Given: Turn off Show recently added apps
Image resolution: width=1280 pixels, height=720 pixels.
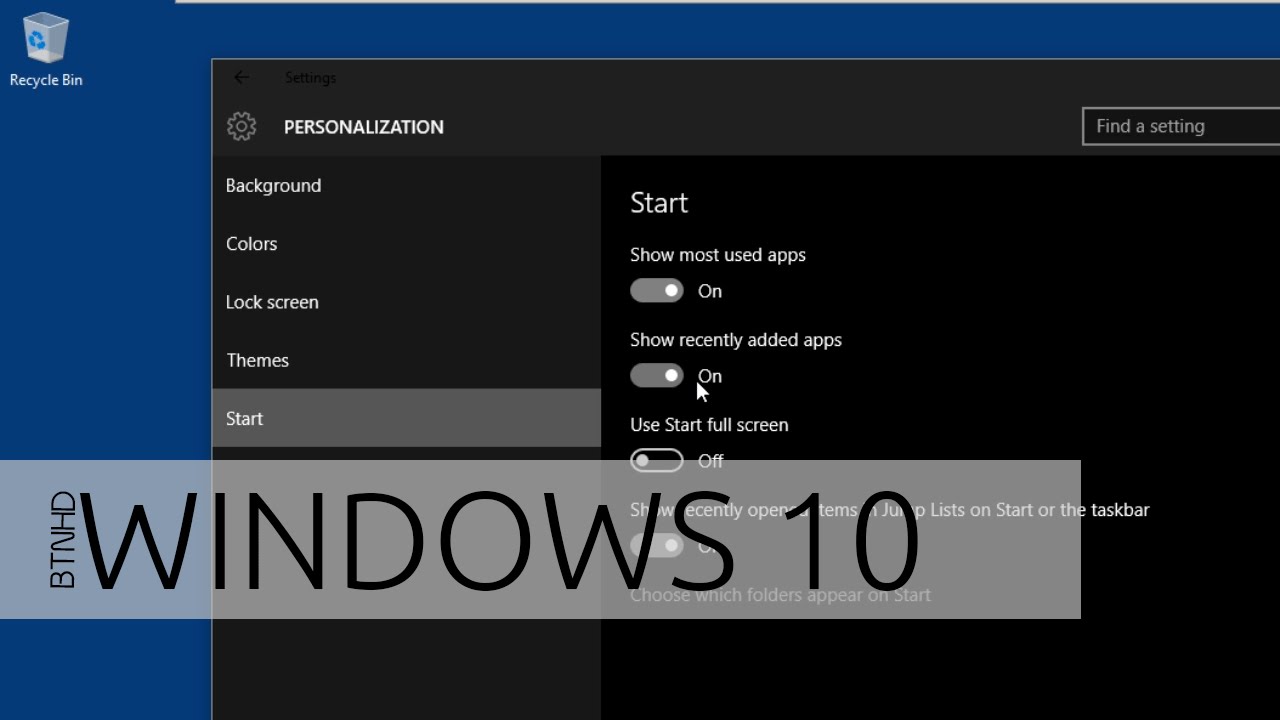Looking at the screenshot, I should pyautogui.click(x=657, y=376).
